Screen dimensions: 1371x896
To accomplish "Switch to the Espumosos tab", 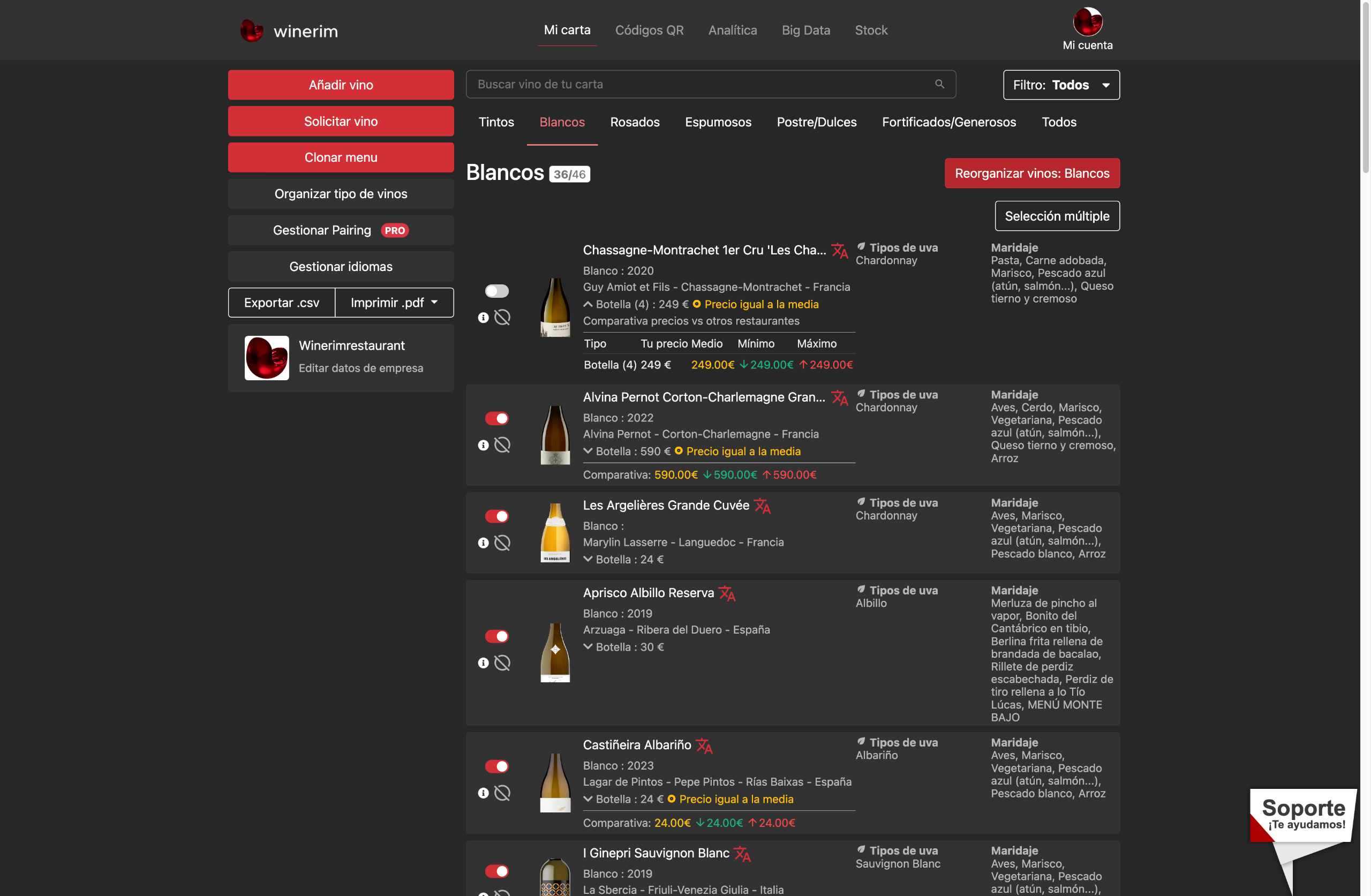I will point(718,122).
